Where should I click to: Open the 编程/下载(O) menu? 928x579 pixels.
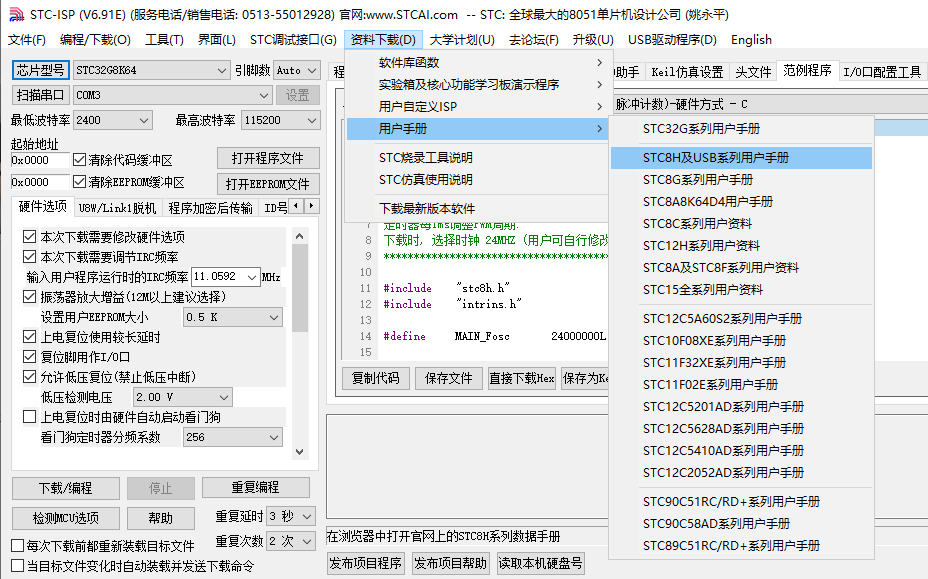pyautogui.click(x=95, y=40)
